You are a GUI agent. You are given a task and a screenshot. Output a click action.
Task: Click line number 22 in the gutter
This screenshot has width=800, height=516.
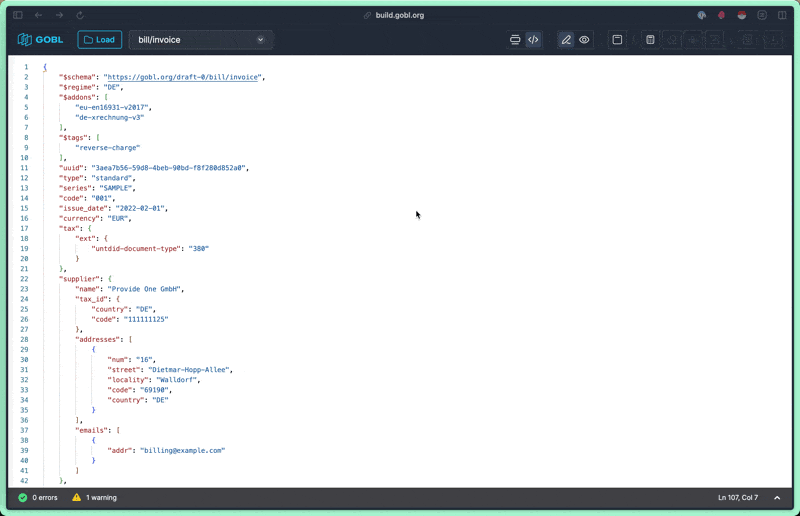point(24,279)
